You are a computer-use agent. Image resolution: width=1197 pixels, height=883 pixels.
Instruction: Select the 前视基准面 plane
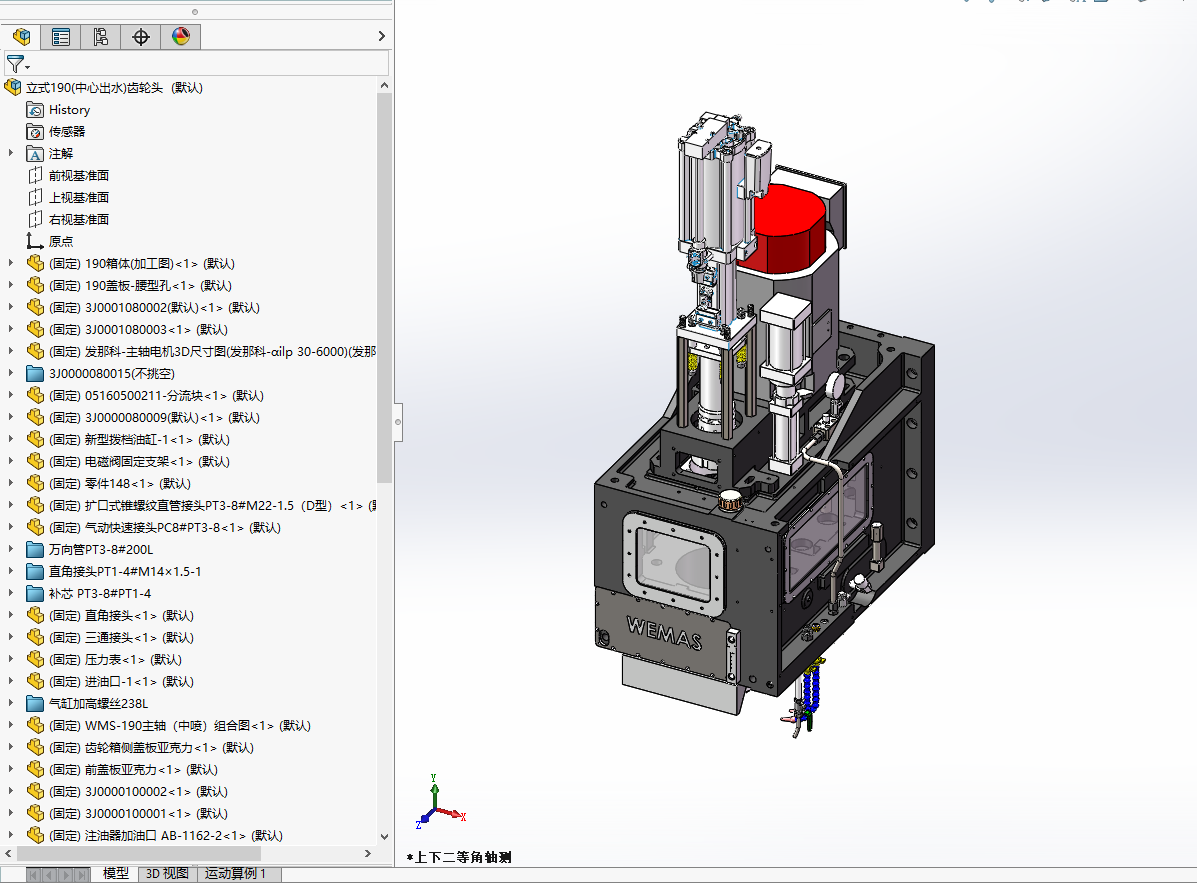(x=79, y=176)
